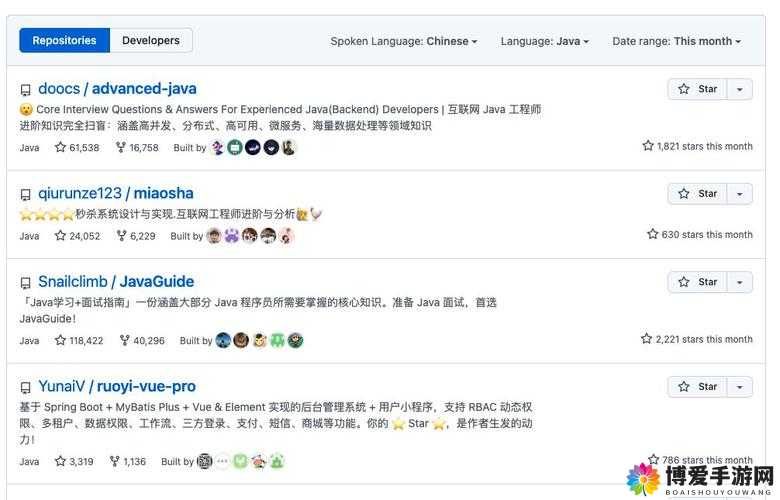Expand star list dropdown for JavaGuide
Image resolution: width=780 pixels, height=500 pixels.
pyautogui.click(x=740, y=283)
